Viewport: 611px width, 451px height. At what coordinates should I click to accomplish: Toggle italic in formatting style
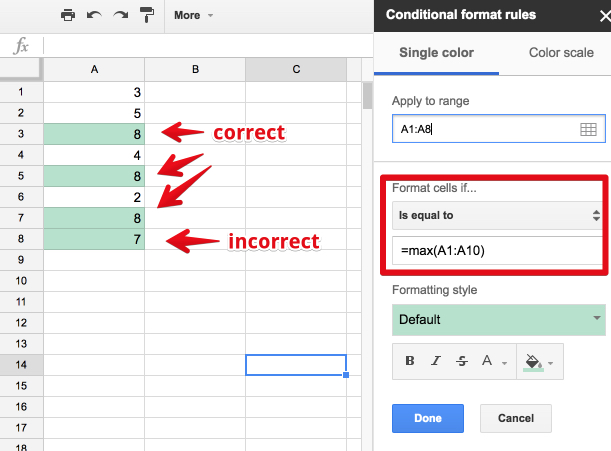[436, 361]
